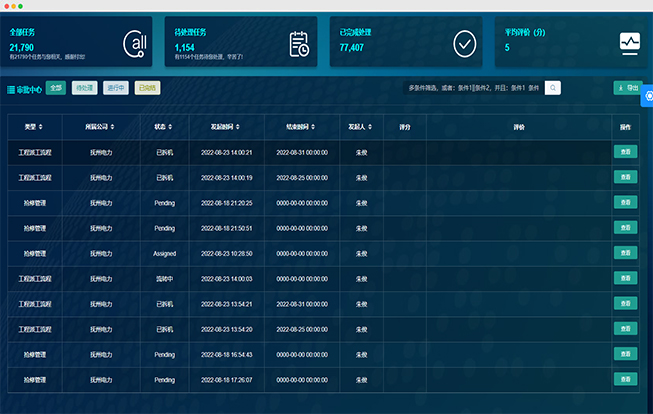Screen dimensions: 653x414
Task: Click the 多条件筛选 filter input field
Action: point(473,88)
